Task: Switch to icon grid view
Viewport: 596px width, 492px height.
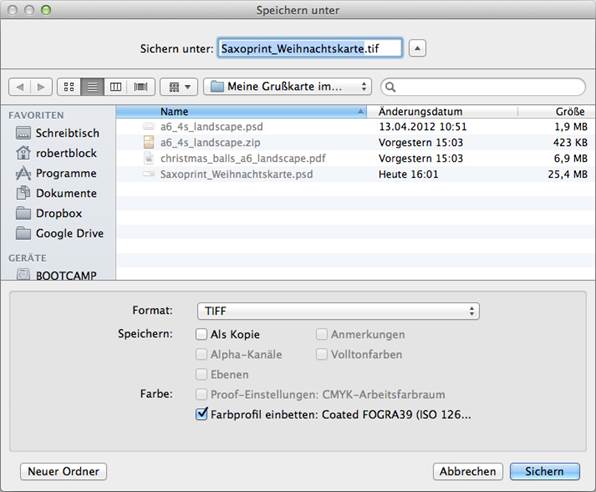Action: point(69,87)
